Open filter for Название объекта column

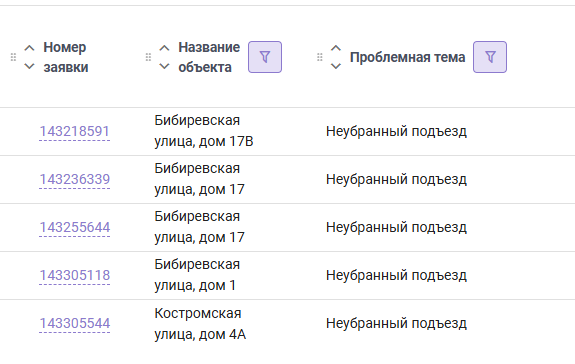click(x=265, y=57)
